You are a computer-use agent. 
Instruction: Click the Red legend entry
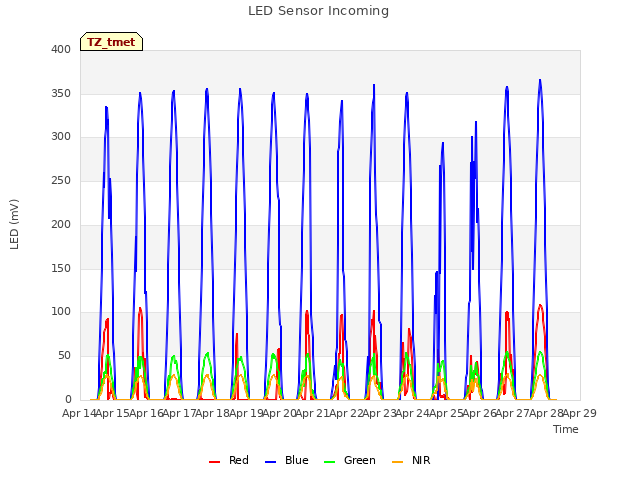(x=229, y=460)
